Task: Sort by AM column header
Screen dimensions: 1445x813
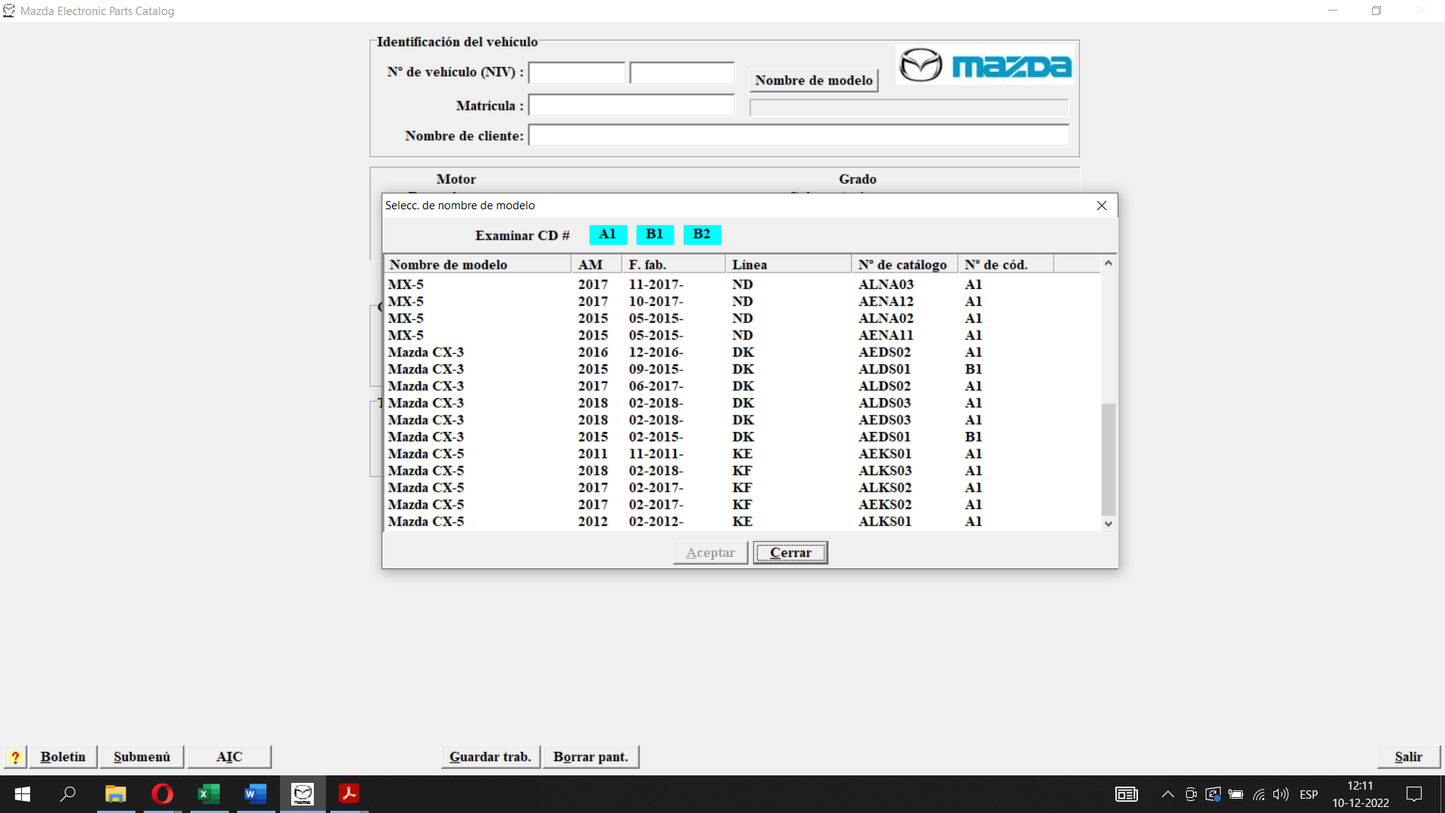Action: (596, 264)
